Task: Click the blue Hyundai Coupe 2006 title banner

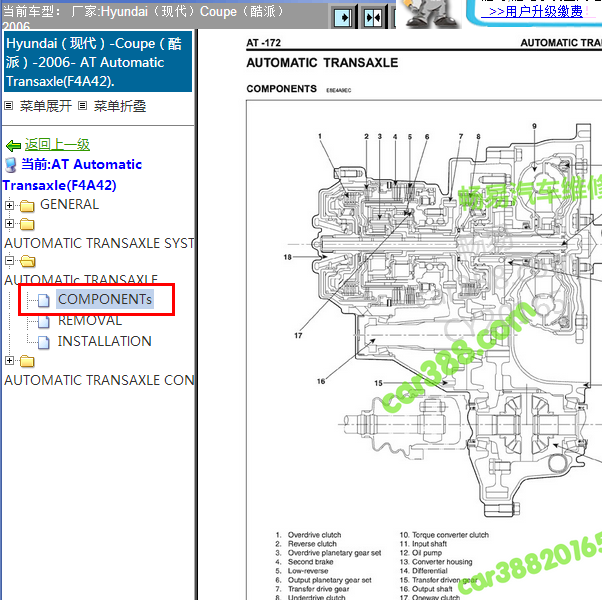Action: pyautogui.click(x=98, y=62)
